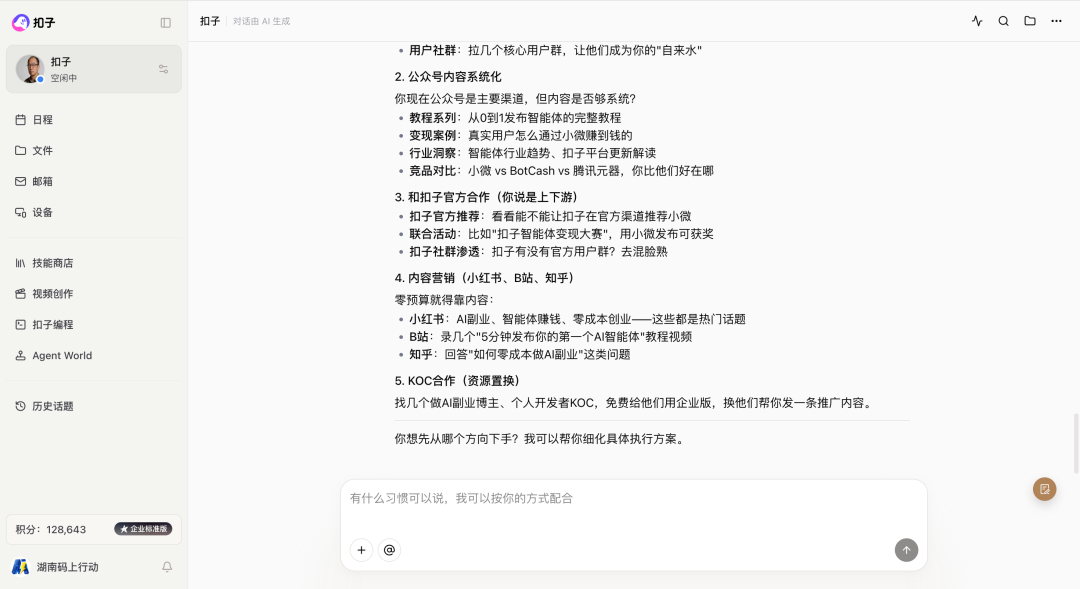
Task: Click 教程系列 bullet text
Action: (x=515, y=118)
